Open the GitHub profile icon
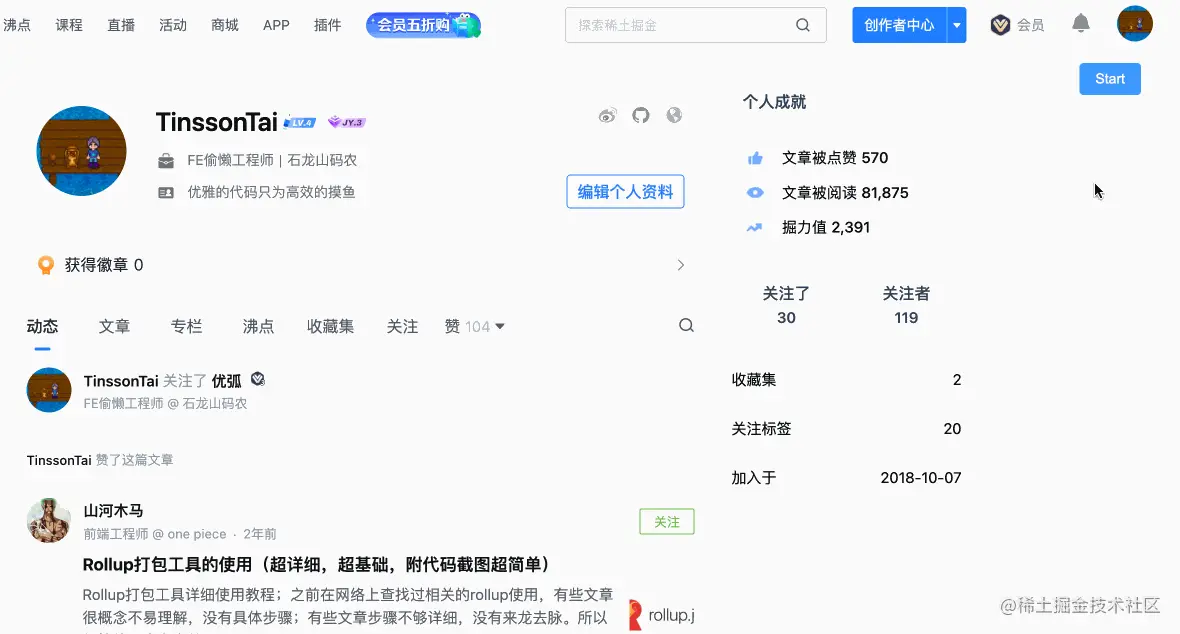Viewport: 1180px width, 634px height. tap(640, 115)
